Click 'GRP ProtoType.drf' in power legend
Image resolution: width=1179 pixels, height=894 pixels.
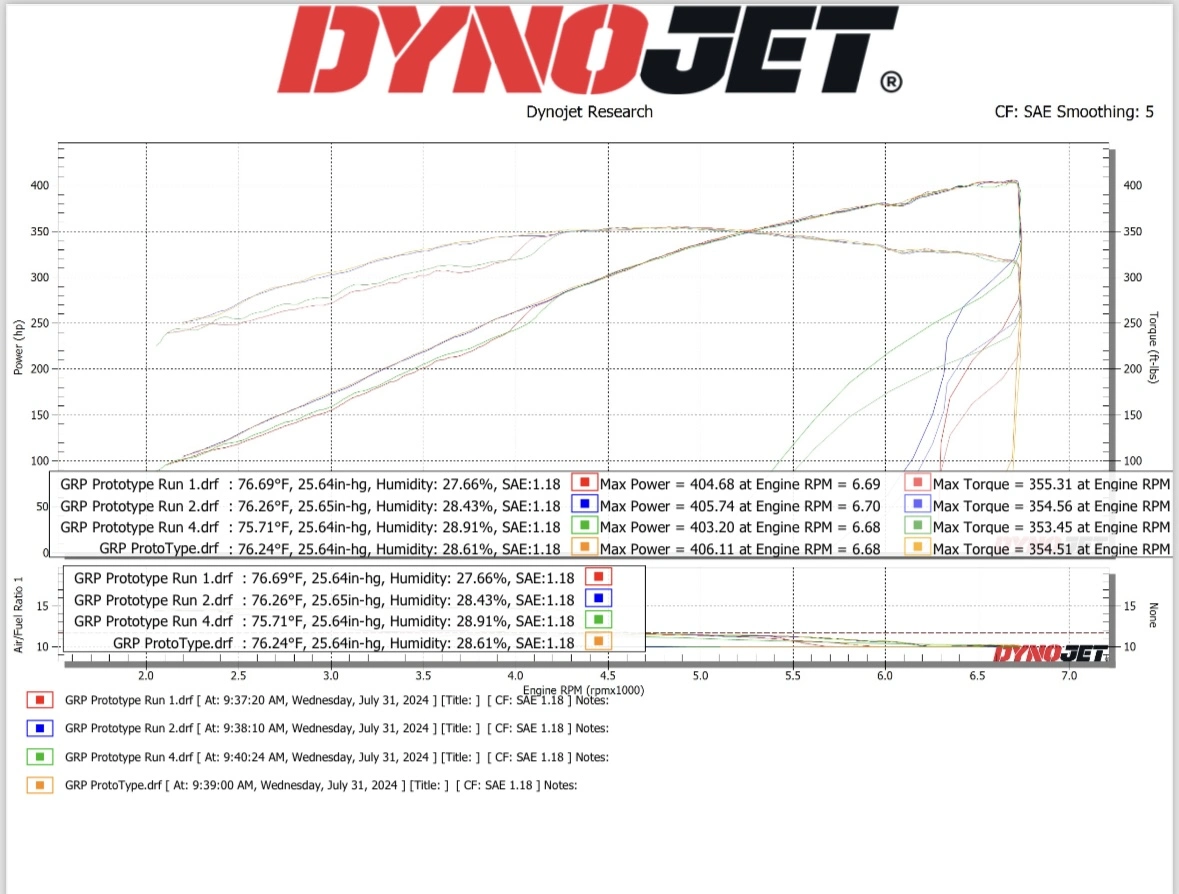[159, 548]
